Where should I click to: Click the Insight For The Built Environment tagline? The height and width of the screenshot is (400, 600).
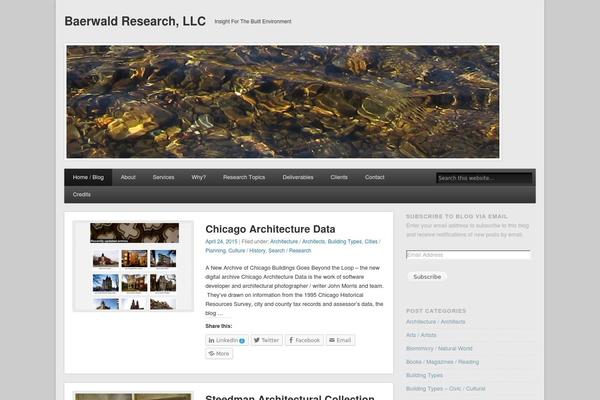tap(253, 21)
